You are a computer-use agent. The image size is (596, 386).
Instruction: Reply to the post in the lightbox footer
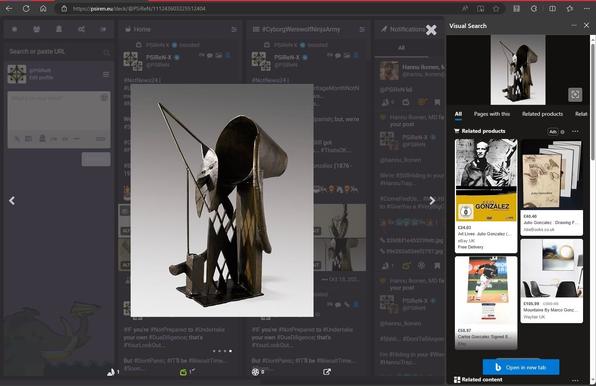[111, 372]
